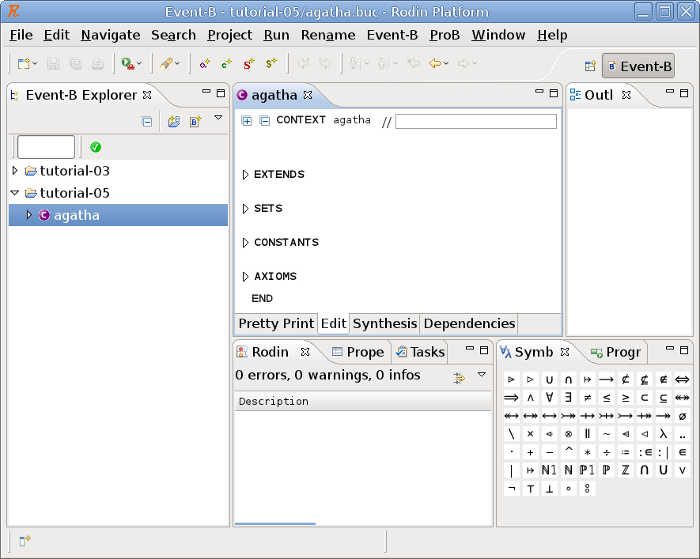Switch to the Pretty Print tab
The width and height of the screenshot is (700, 559).
276,323
